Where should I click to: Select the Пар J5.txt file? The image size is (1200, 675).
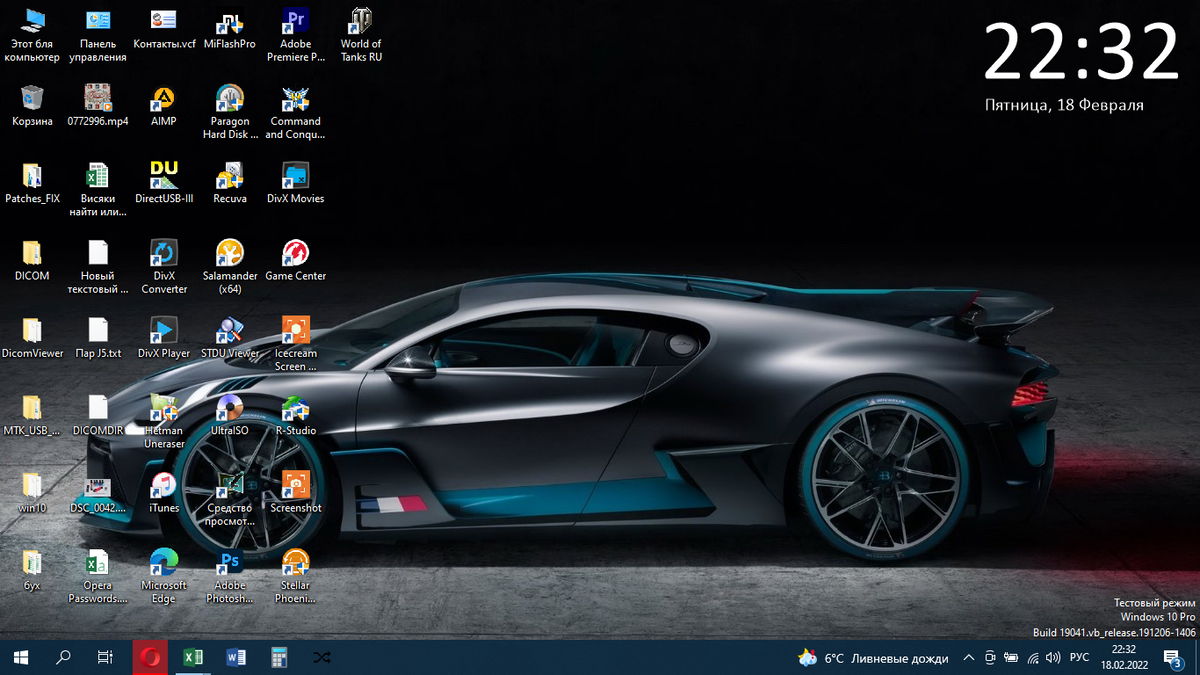(98, 337)
